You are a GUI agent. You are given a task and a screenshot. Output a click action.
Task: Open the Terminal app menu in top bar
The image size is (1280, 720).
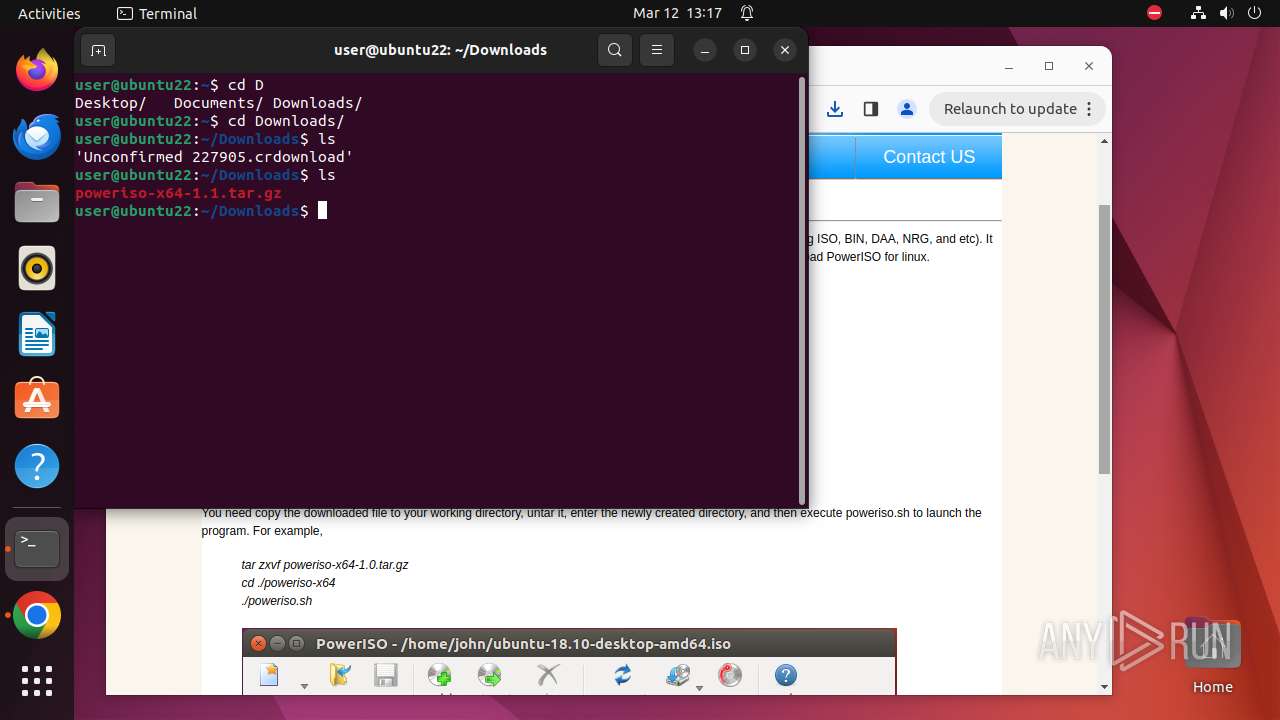(157, 13)
